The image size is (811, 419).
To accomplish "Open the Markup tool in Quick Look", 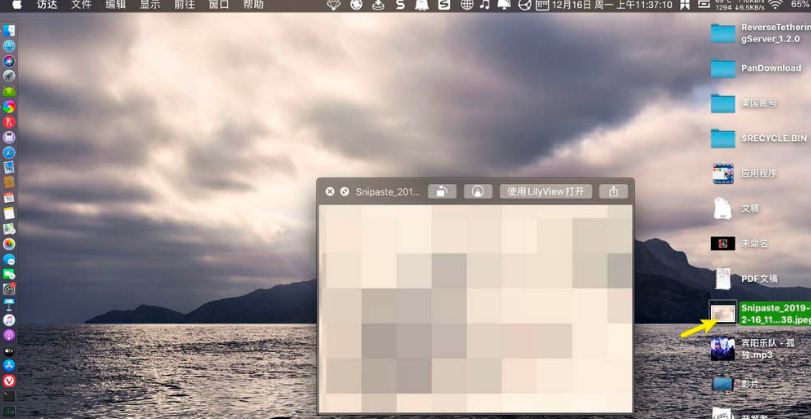I will (x=478, y=191).
